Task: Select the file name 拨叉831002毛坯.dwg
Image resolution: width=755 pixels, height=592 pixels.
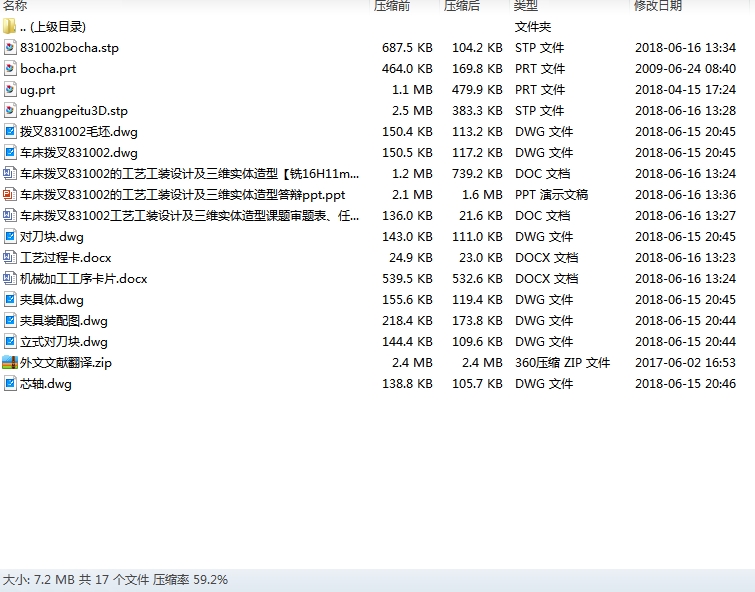Action: pos(78,132)
